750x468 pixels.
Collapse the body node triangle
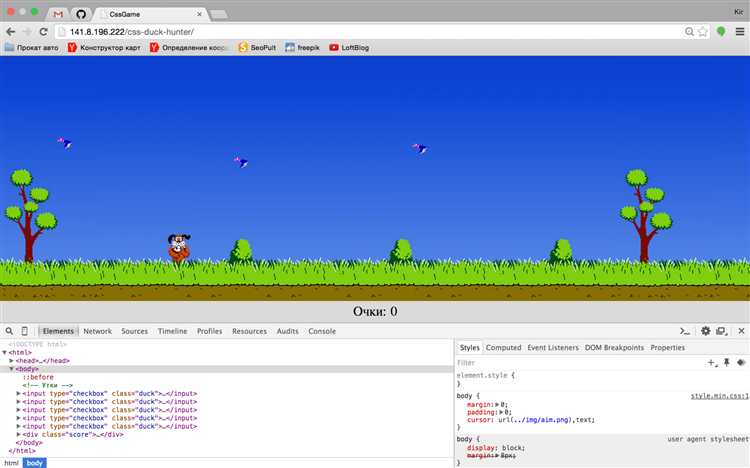point(11,369)
